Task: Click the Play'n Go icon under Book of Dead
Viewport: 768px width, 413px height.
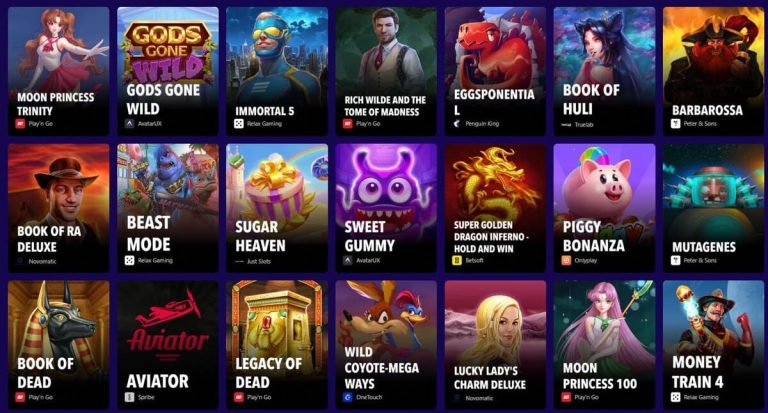Action: click(x=20, y=397)
